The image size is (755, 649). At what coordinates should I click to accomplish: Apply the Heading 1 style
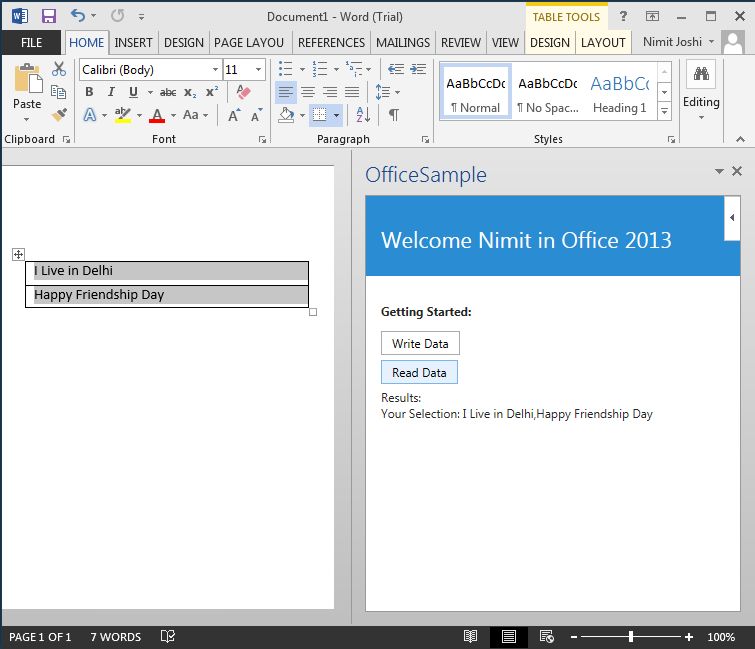pos(620,91)
